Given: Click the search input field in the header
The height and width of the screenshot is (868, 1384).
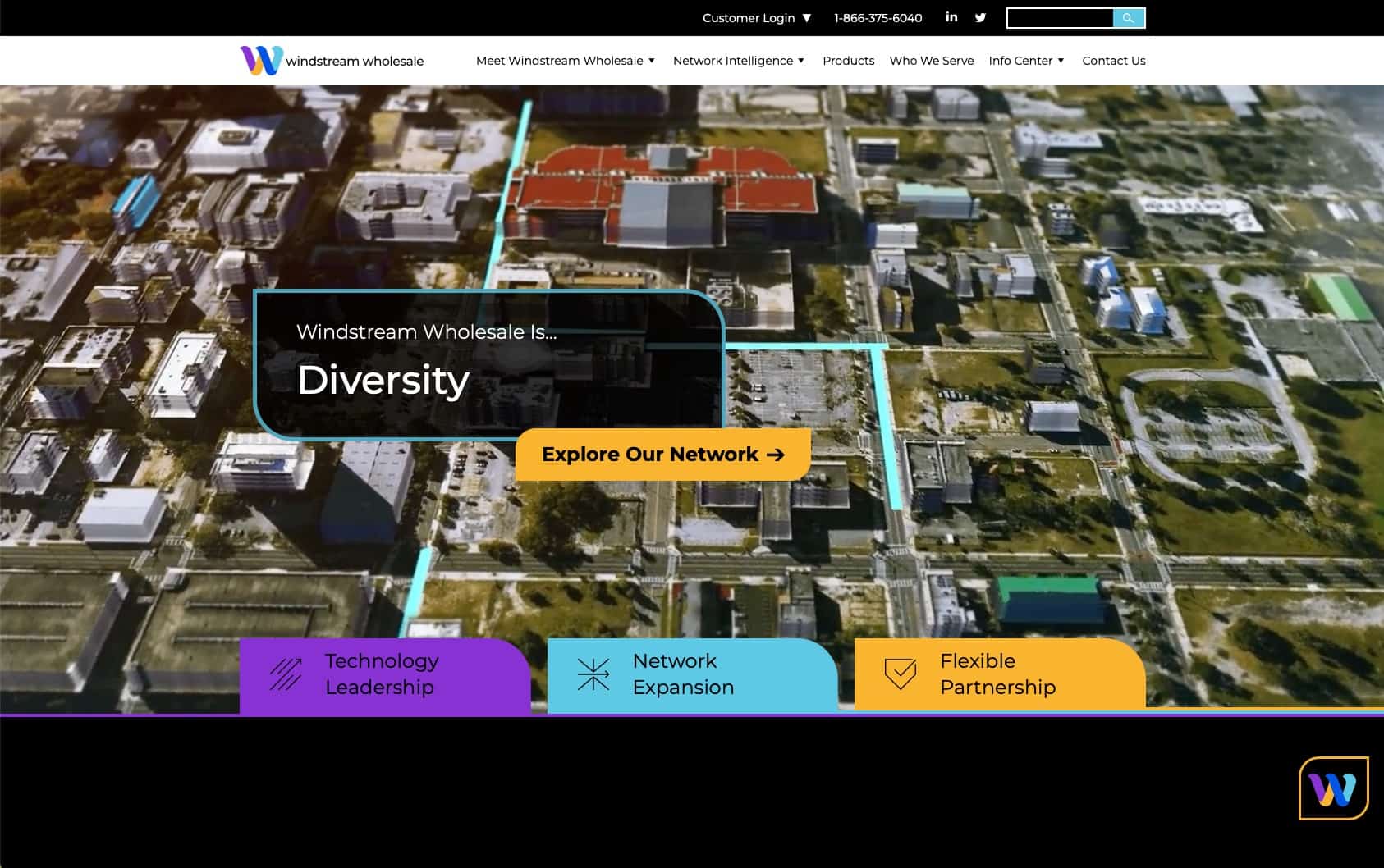Looking at the screenshot, I should coord(1060,18).
